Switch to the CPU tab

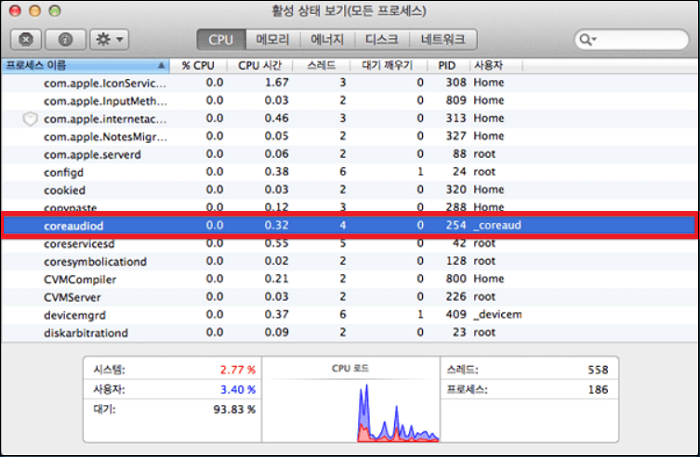click(x=221, y=40)
